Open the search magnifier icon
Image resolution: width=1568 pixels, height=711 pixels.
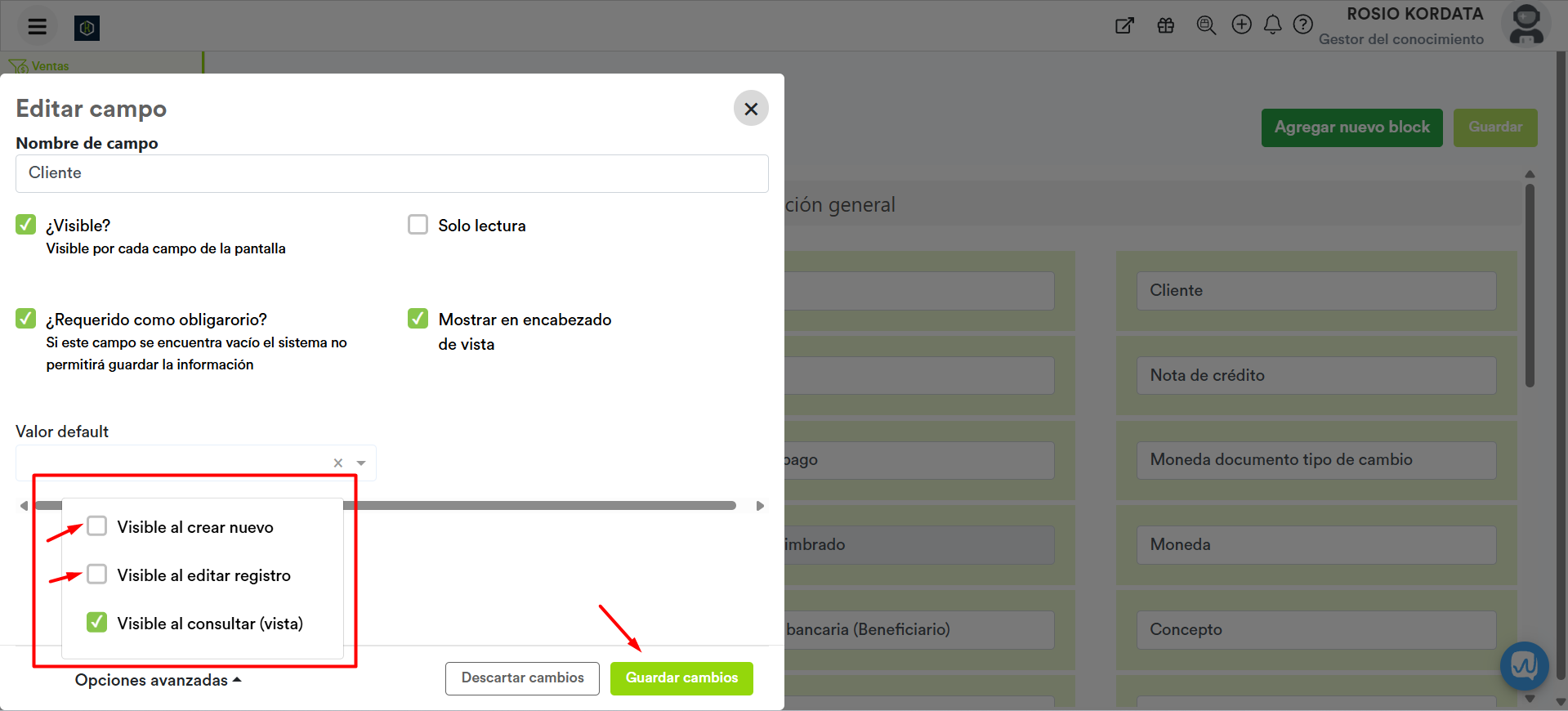click(1206, 25)
